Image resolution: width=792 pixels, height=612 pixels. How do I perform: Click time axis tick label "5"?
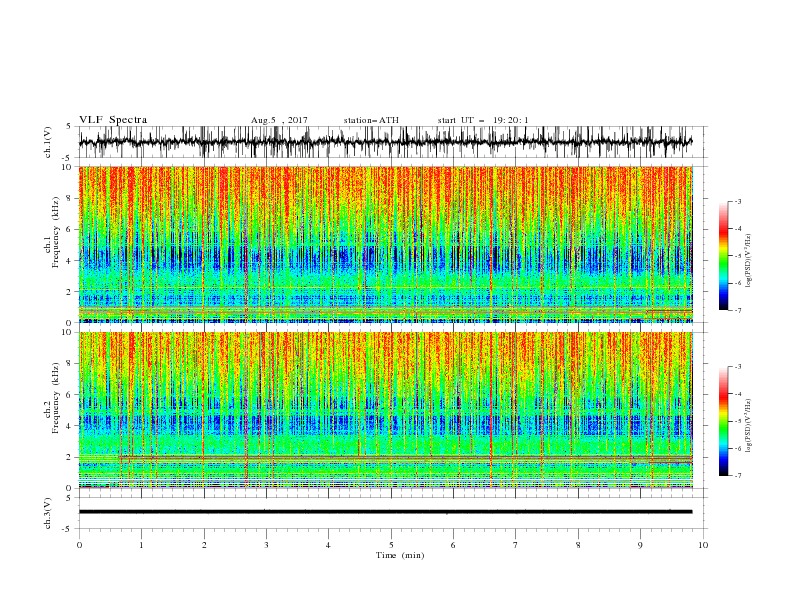[391, 545]
